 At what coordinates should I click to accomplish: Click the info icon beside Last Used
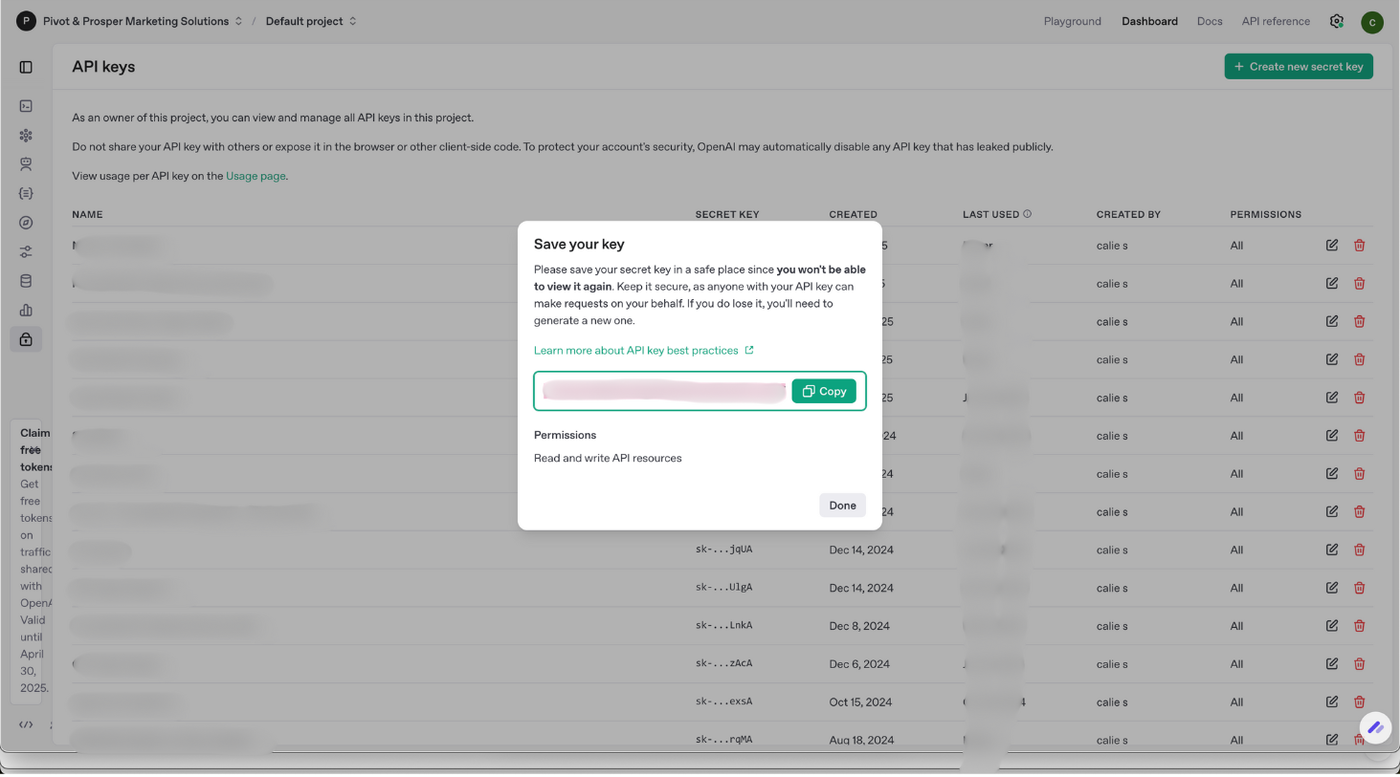[1027, 214]
